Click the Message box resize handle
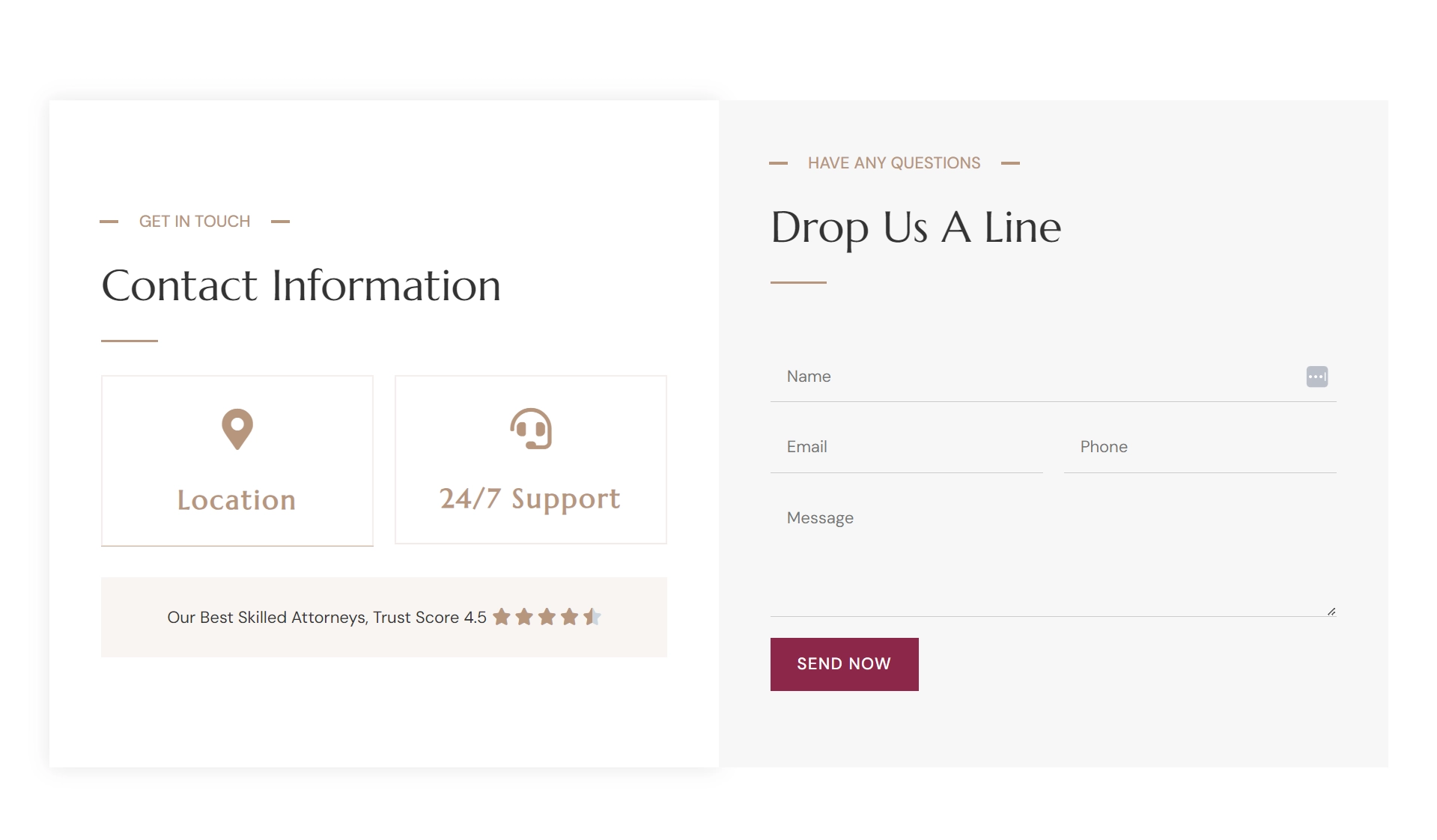The height and width of the screenshot is (840, 1437). (x=1331, y=612)
